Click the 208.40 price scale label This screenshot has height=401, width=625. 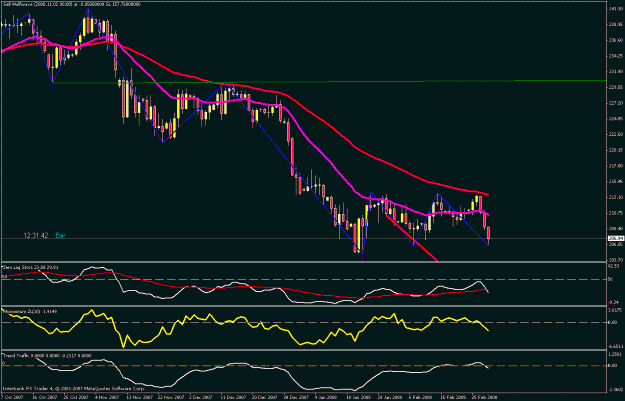(x=614, y=229)
